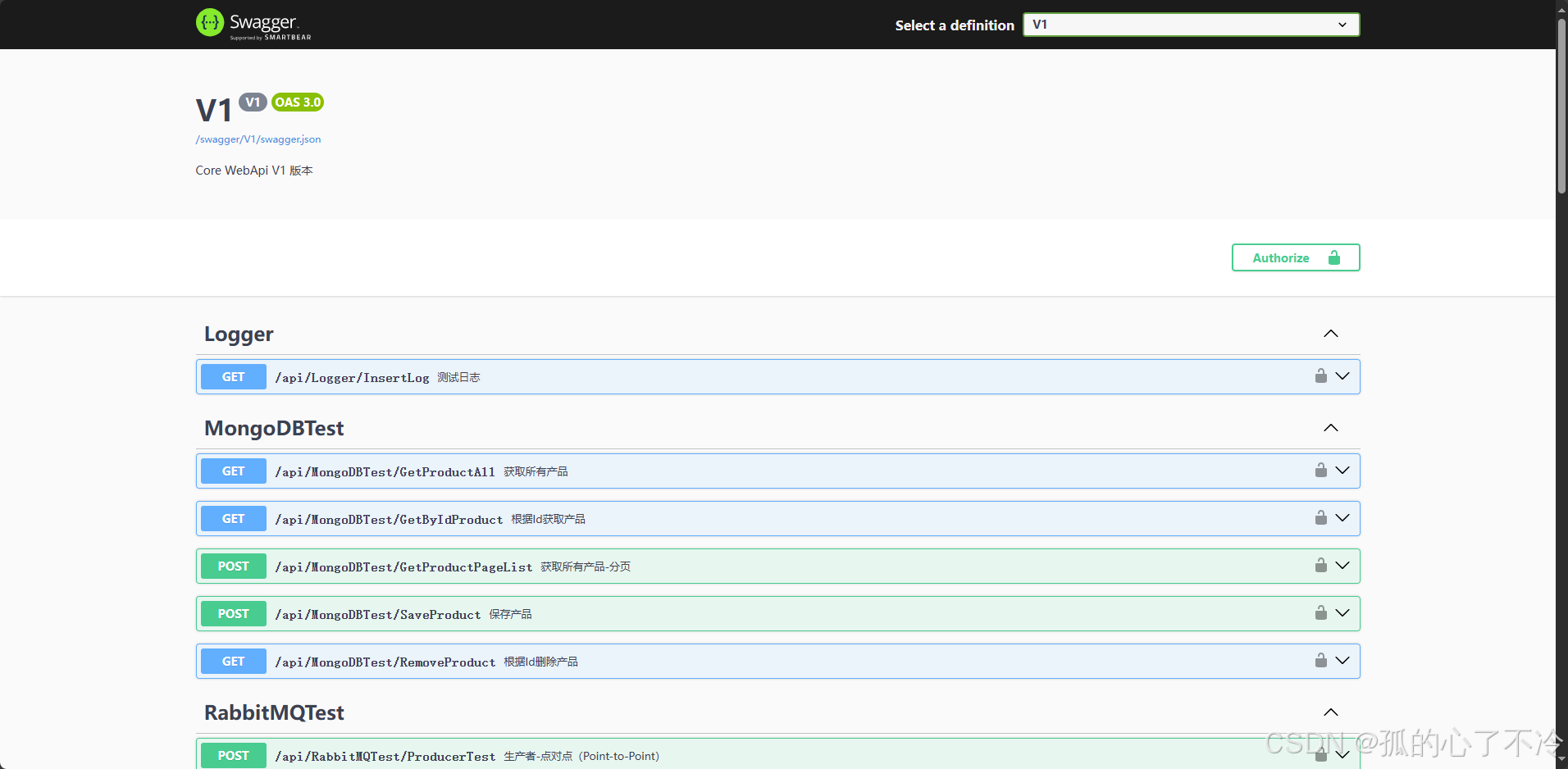
Task: Expand the RemoveProduct endpoint chevron
Action: click(1342, 661)
